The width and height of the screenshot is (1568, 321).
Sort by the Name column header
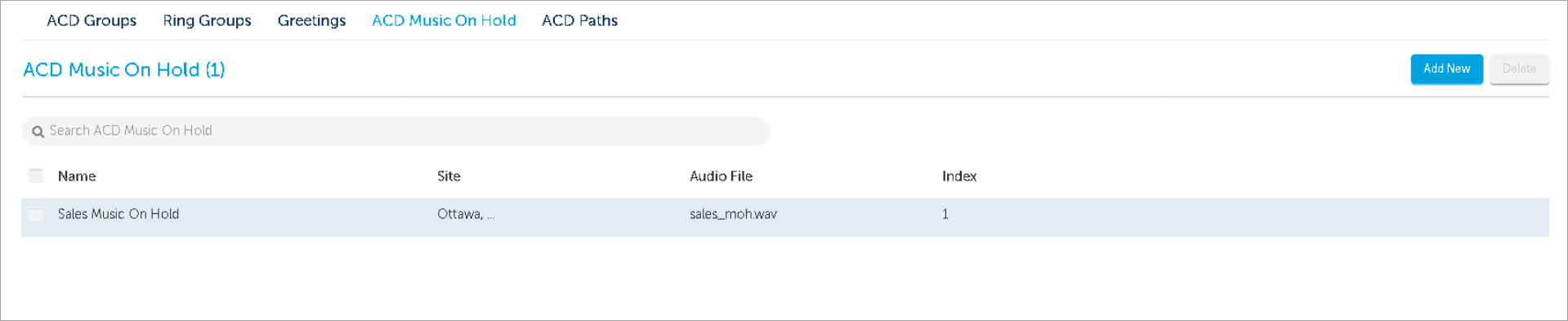77,176
